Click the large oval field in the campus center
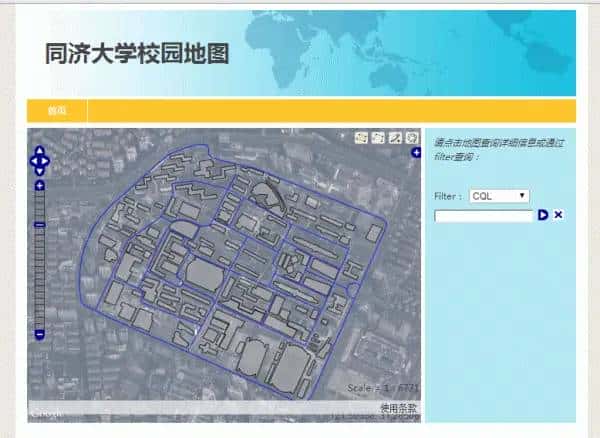 pyautogui.click(x=204, y=275)
